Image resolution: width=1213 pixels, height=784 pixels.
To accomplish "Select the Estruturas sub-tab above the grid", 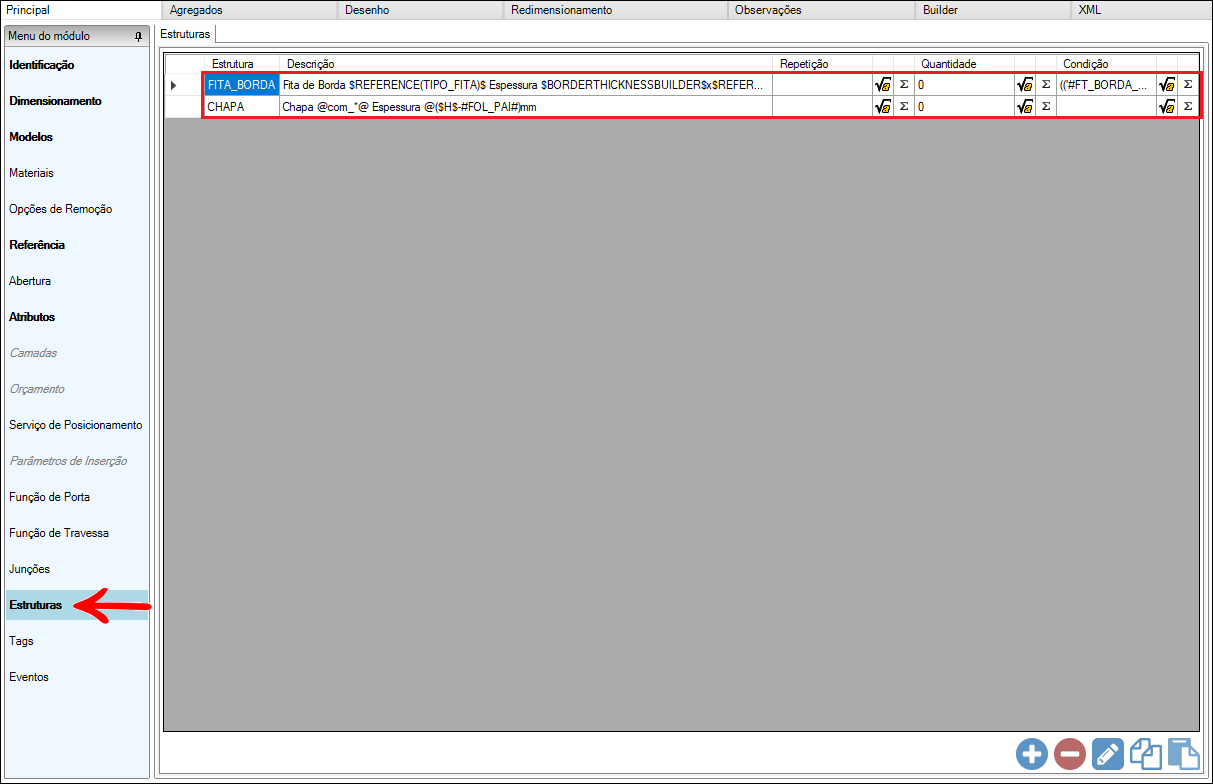I will coord(185,33).
